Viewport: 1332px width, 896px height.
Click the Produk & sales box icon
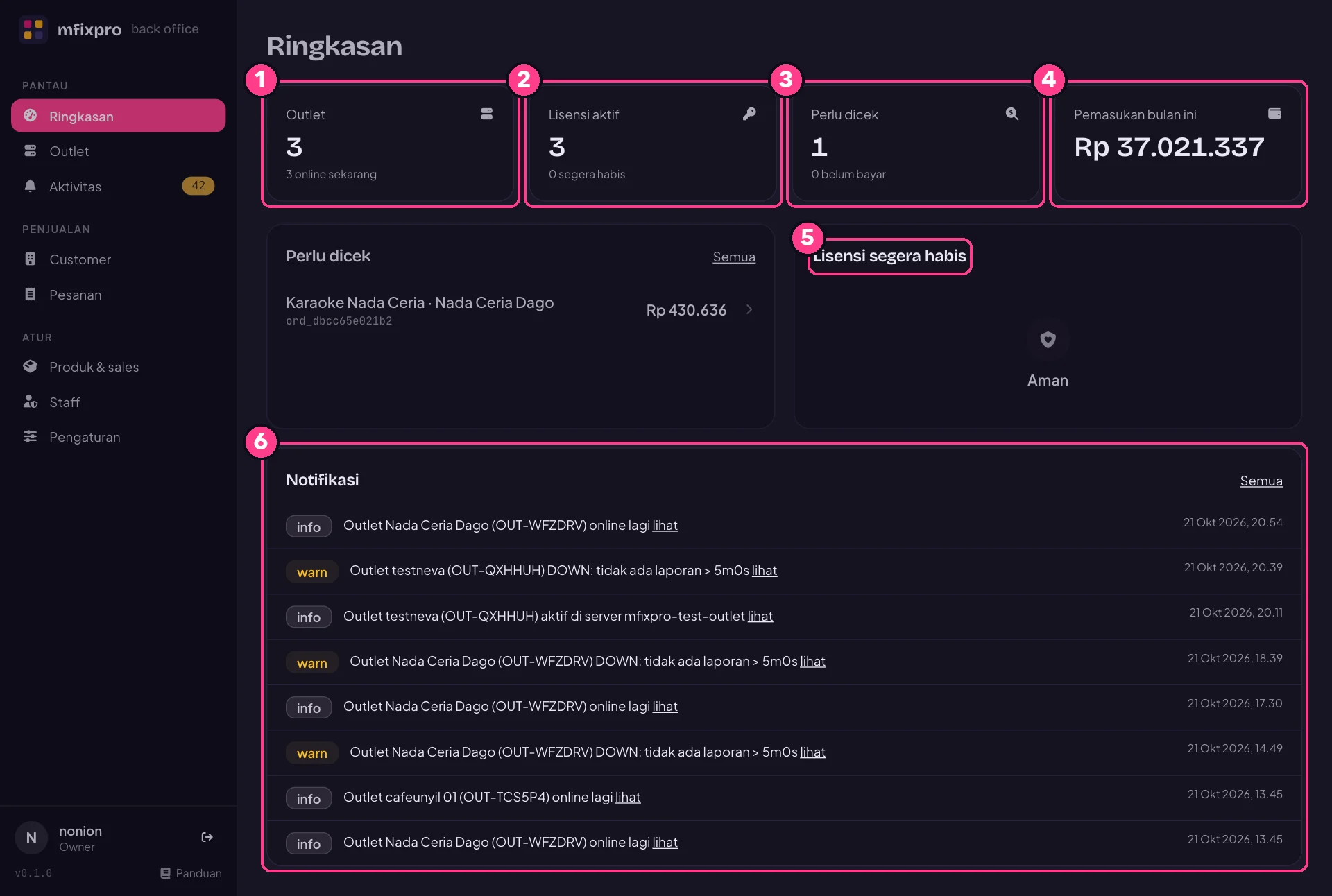(x=31, y=366)
